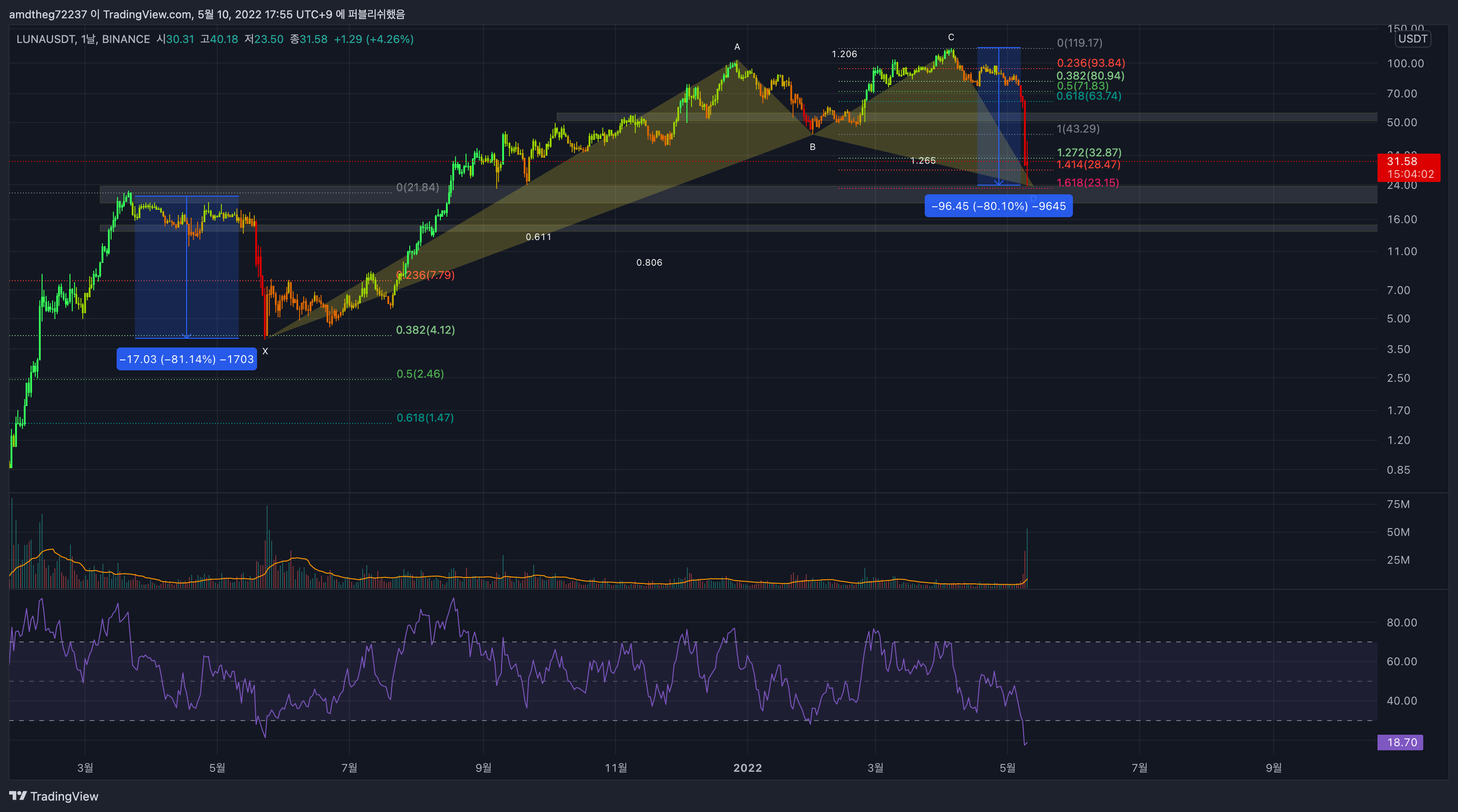Click the USDT currency label on price axis
The height and width of the screenshot is (812, 1458).
1412,39
